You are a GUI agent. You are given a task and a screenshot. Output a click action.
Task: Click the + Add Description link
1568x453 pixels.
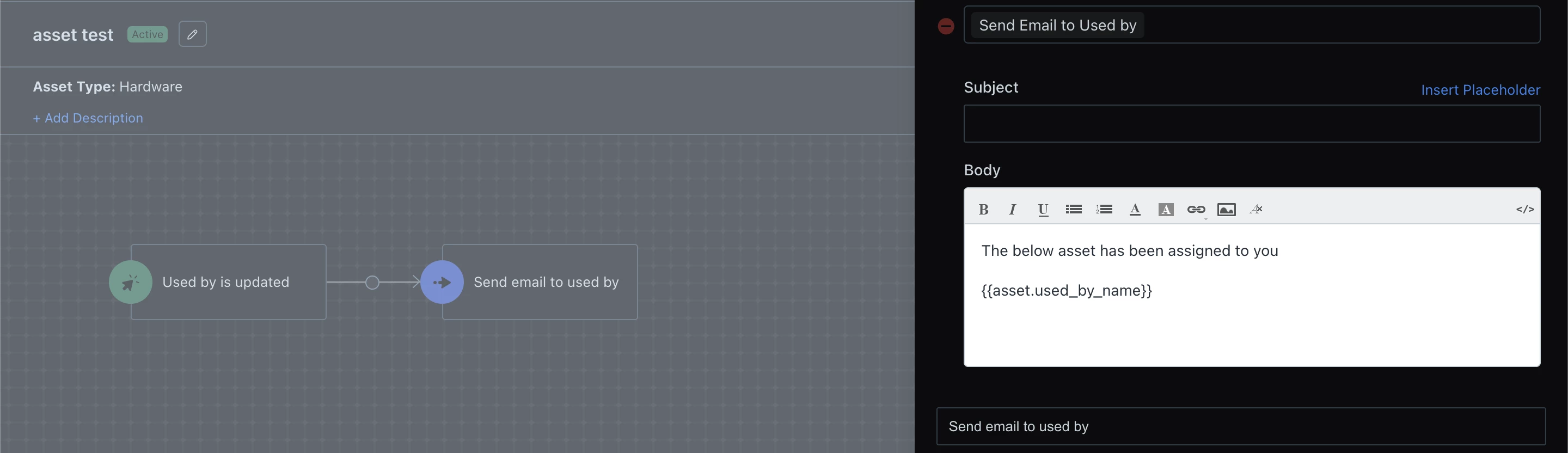point(88,118)
